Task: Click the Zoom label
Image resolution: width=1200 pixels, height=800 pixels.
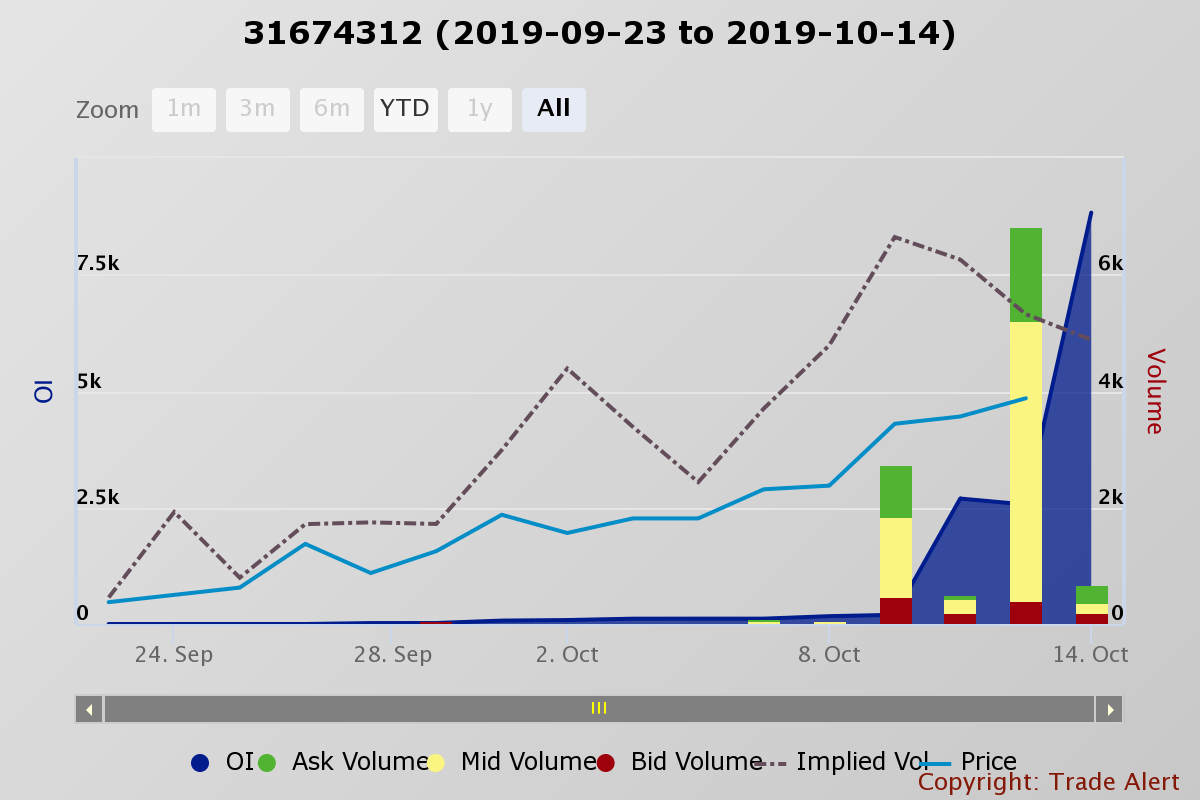Action: (108, 110)
